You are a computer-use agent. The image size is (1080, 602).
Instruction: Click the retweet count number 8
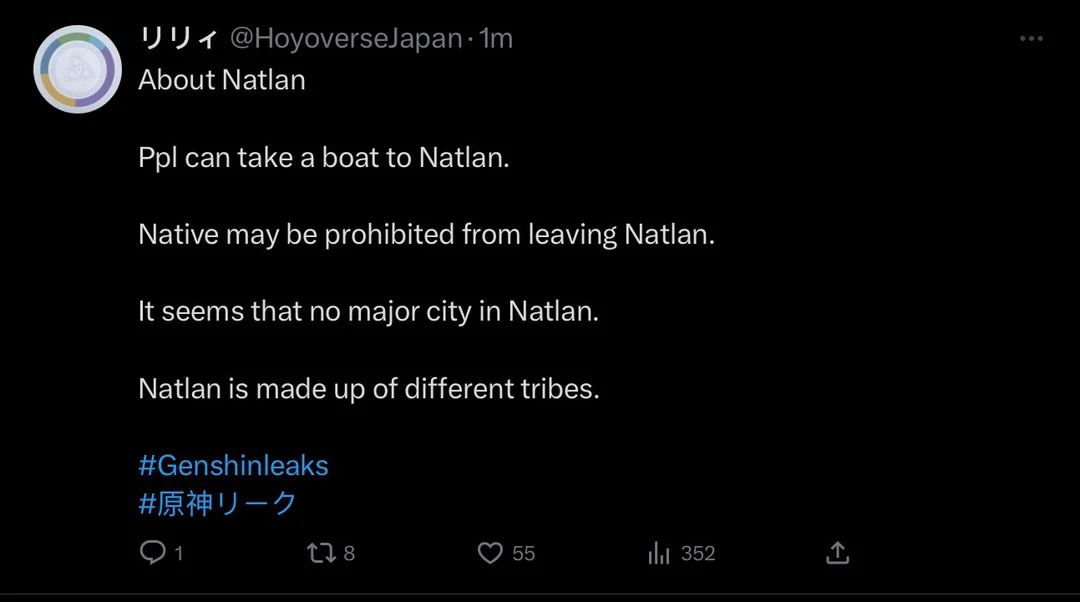[349, 553]
